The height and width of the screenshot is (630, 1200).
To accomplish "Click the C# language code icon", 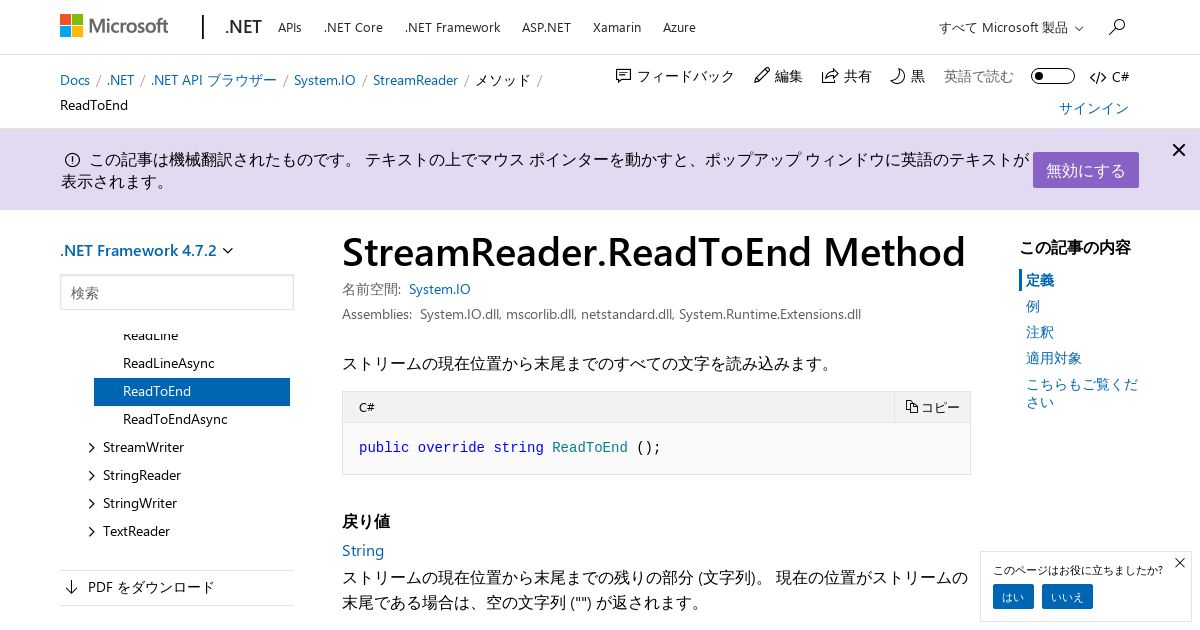I will point(1098,77).
